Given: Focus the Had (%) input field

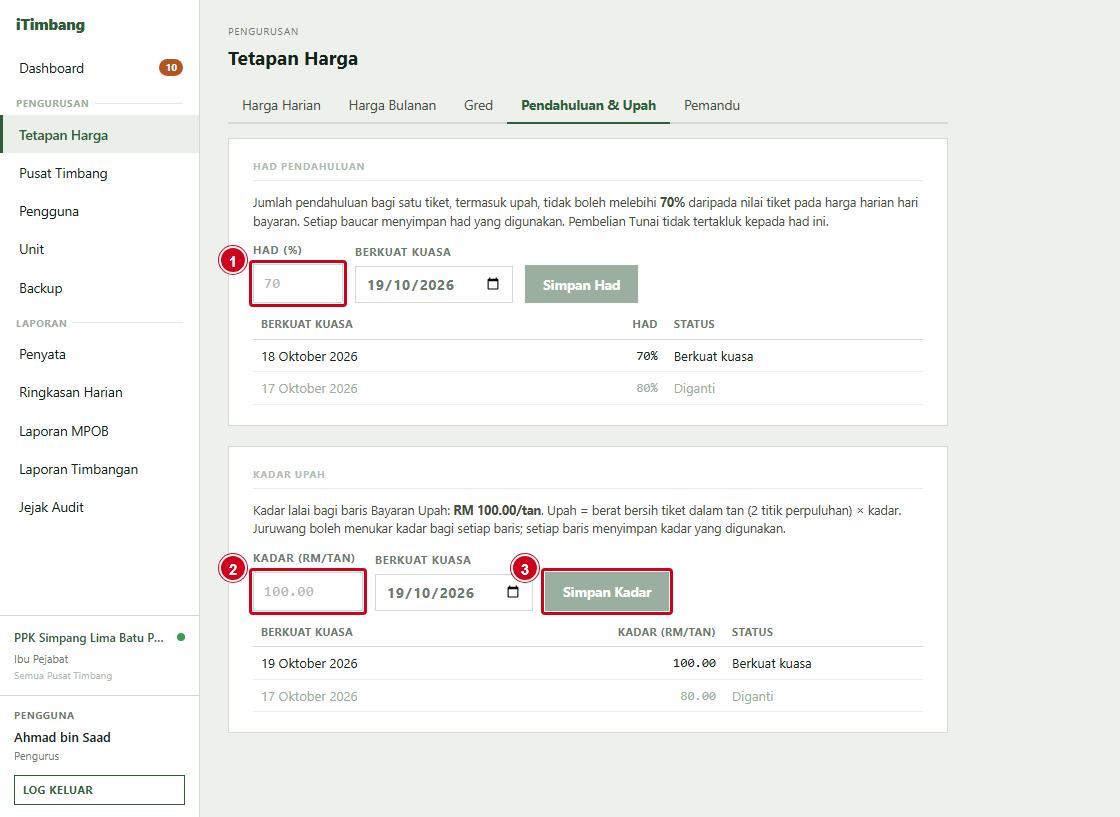Looking at the screenshot, I should pos(298,284).
